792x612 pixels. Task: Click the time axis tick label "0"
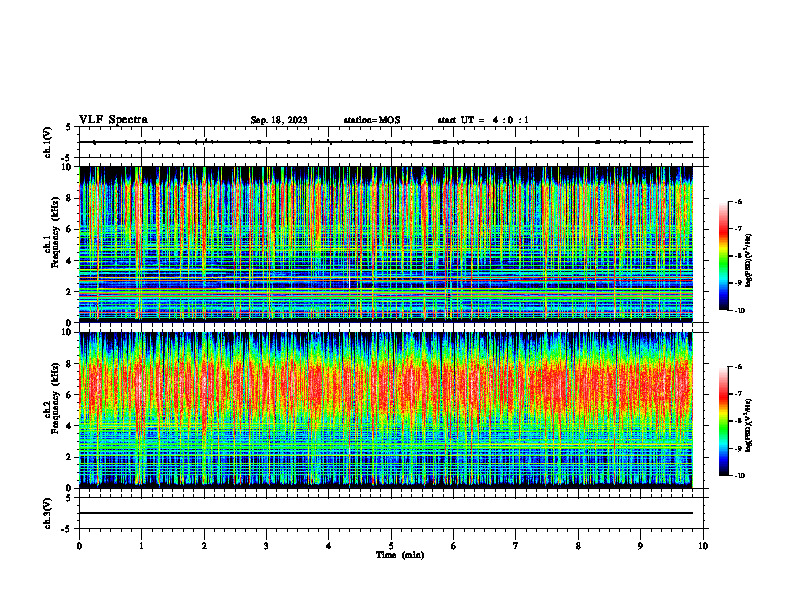pyautogui.click(x=79, y=546)
